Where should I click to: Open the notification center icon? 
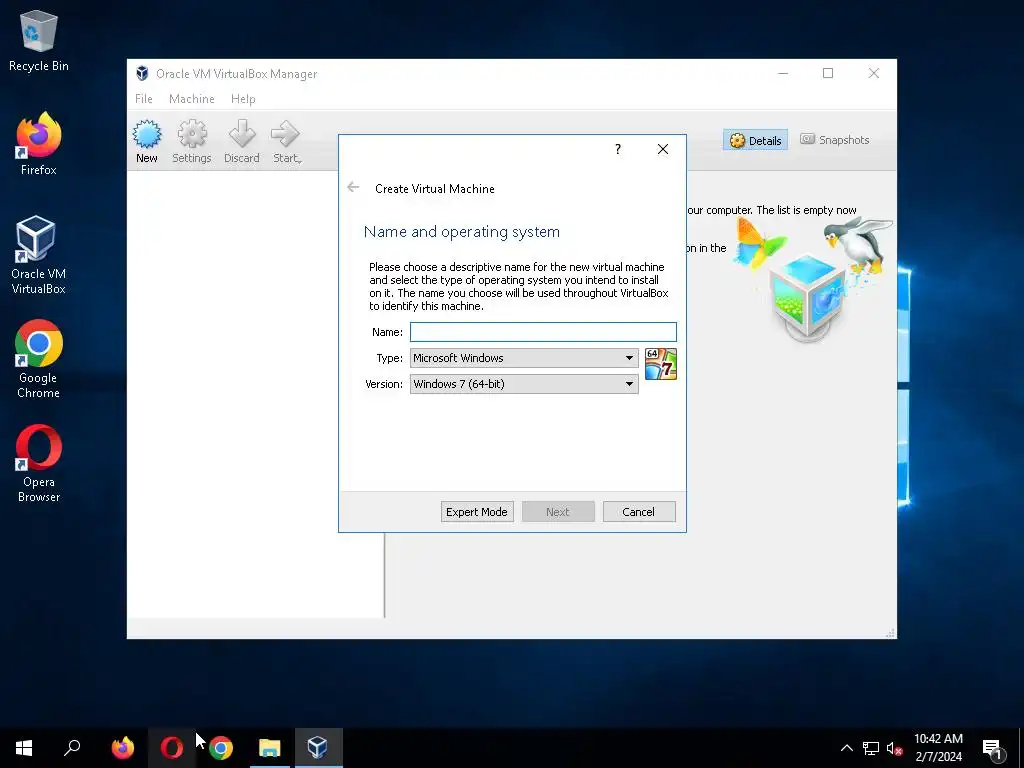tap(993, 748)
